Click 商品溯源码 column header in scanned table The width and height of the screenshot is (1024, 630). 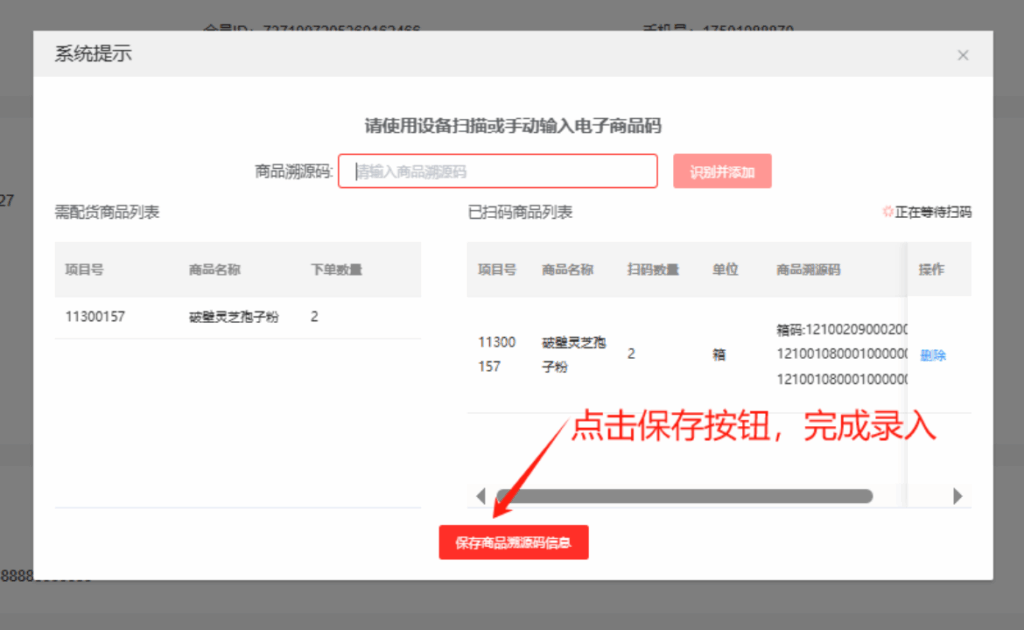pyautogui.click(x=808, y=270)
